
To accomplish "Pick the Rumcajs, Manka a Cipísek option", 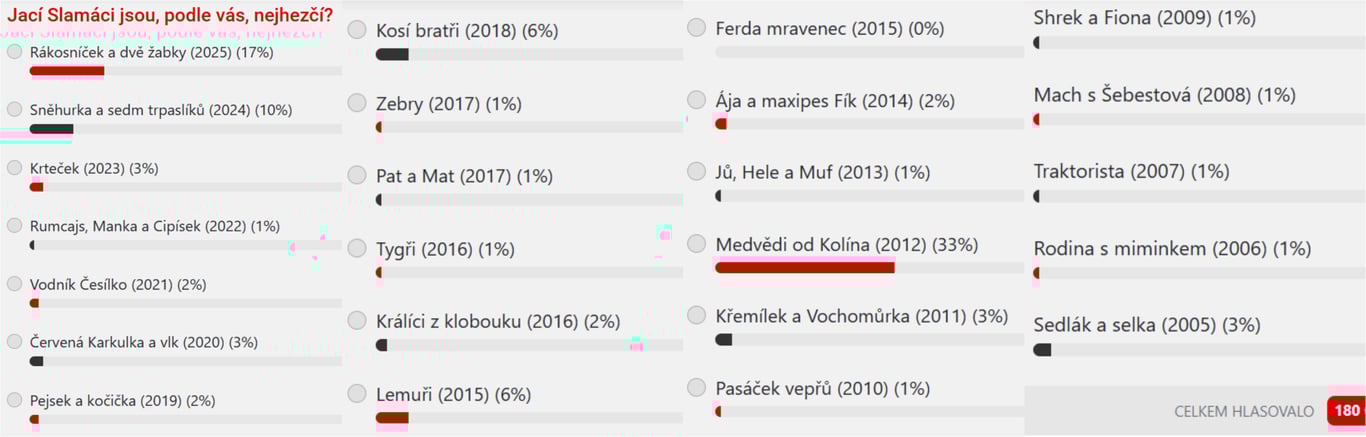I will click(x=14, y=226).
